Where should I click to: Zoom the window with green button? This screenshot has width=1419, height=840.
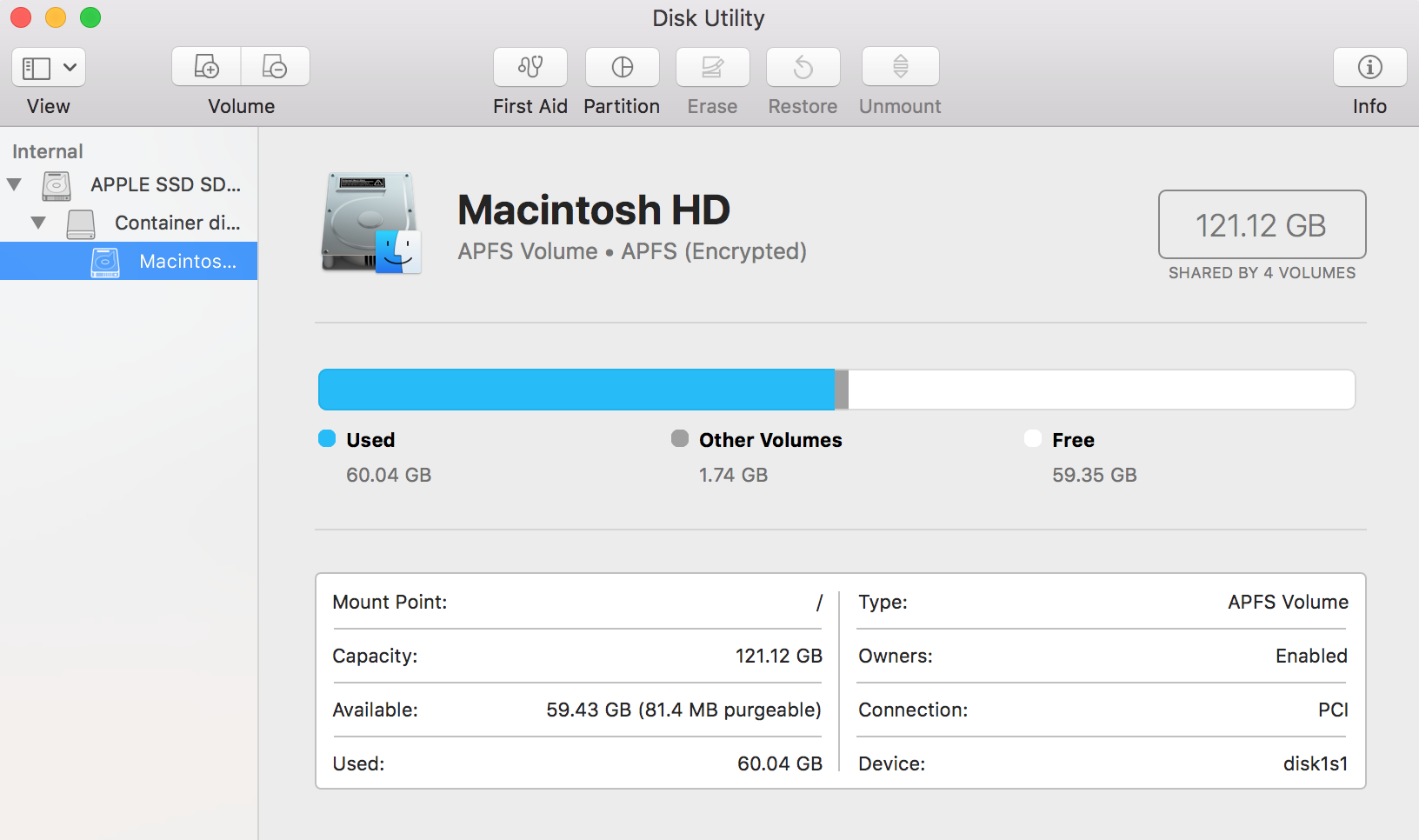pos(90,17)
